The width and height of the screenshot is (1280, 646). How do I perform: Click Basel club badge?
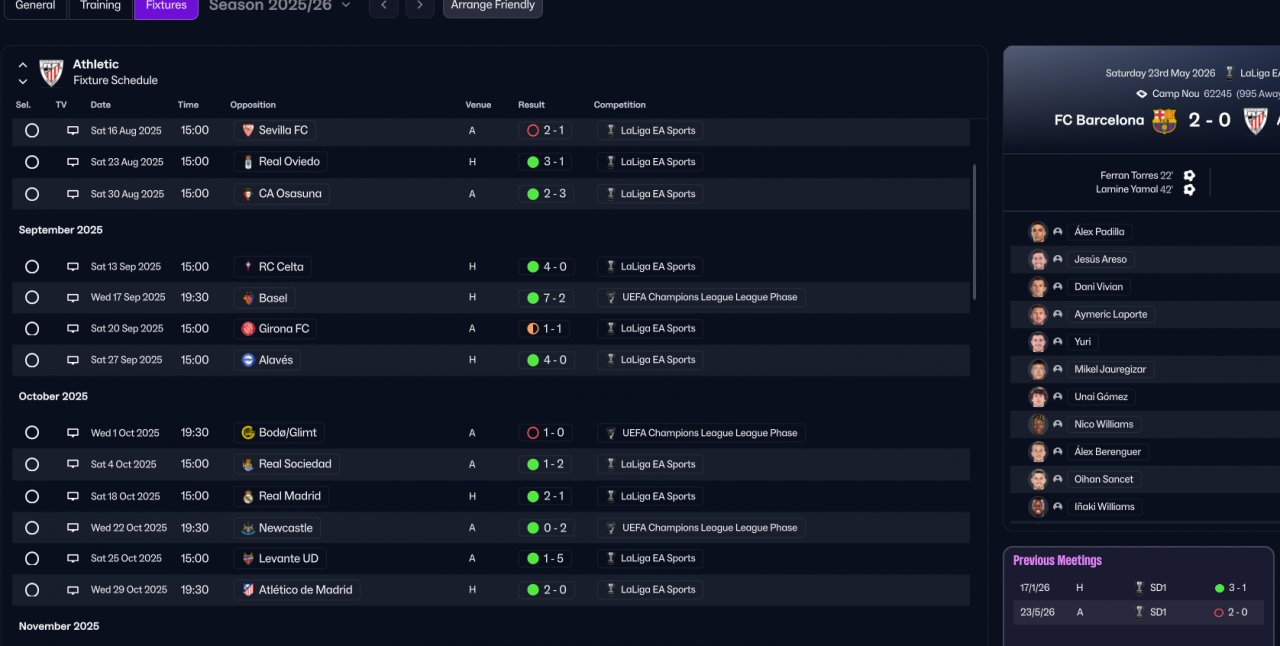pyautogui.click(x=248, y=298)
